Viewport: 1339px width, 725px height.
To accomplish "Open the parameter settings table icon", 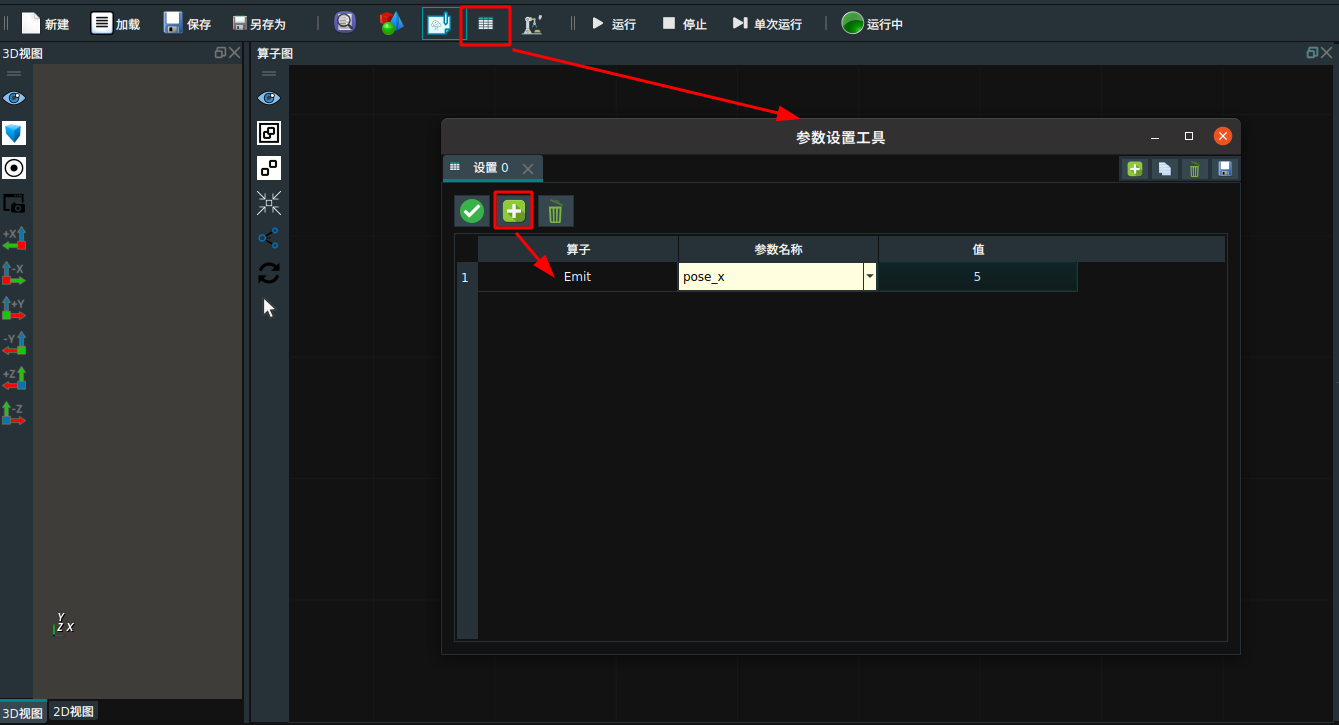I will 485,24.
